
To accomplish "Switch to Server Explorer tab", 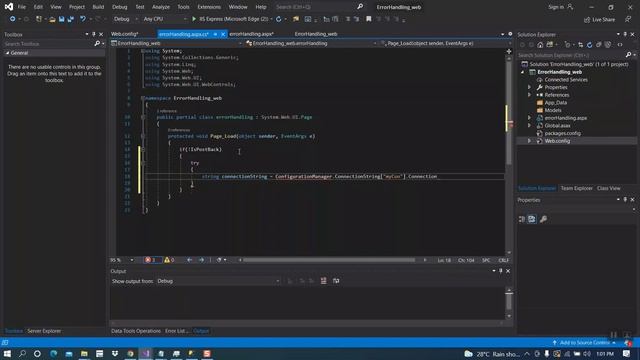I will tap(44, 331).
